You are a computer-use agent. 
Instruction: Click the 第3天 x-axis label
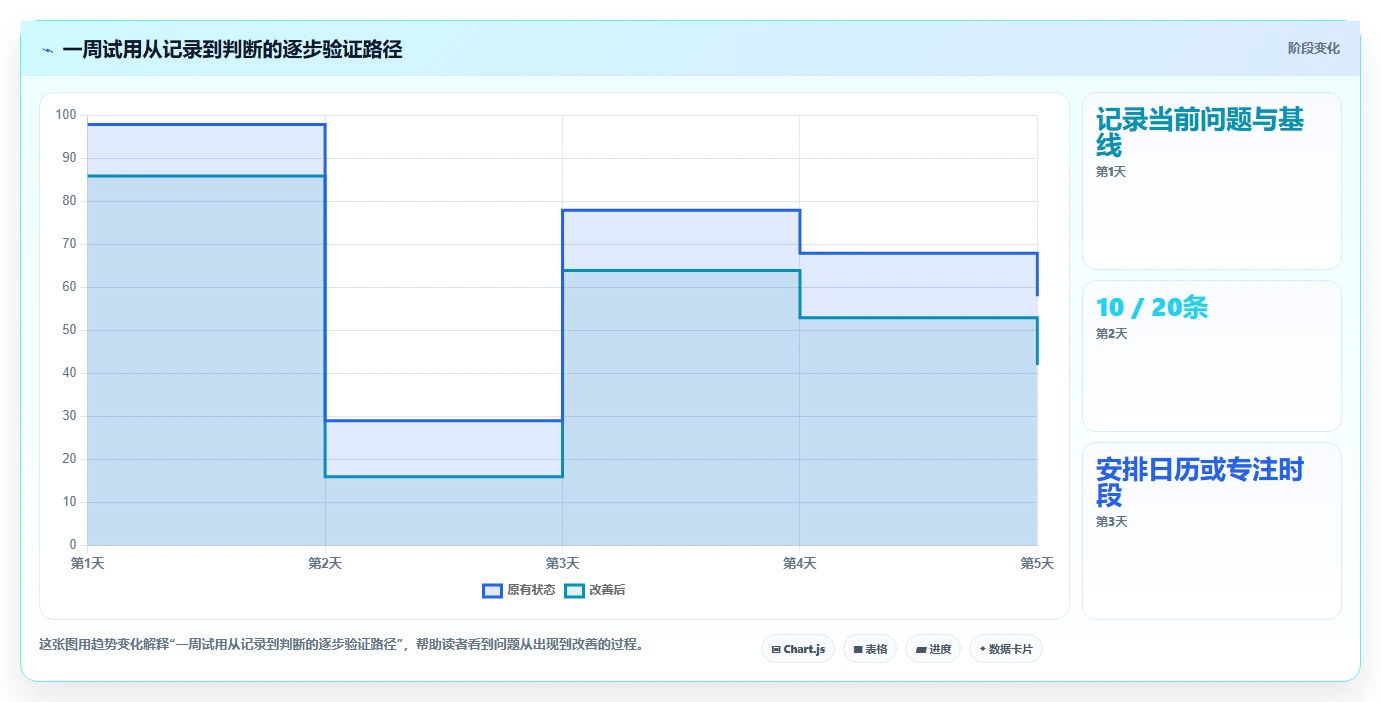point(562,564)
